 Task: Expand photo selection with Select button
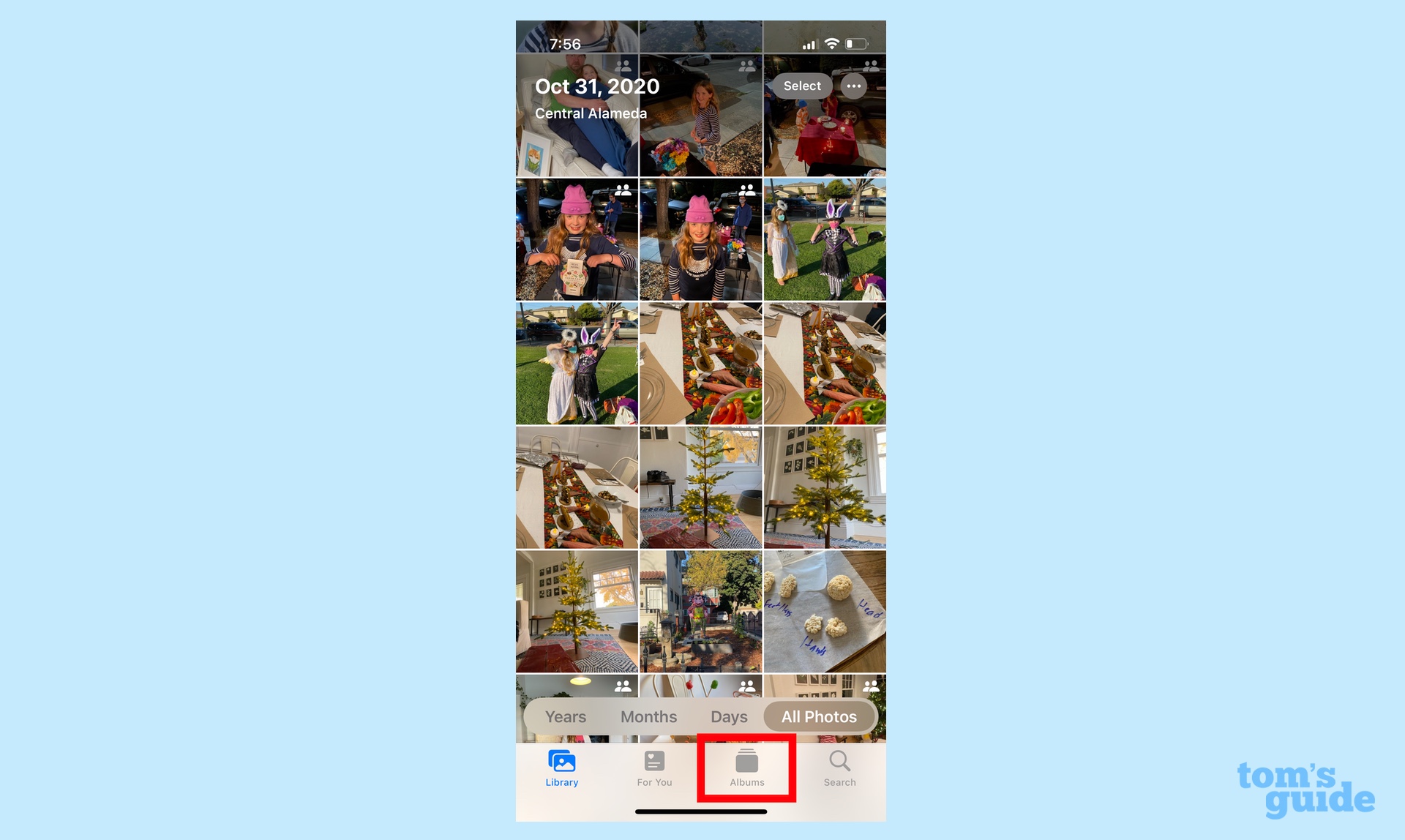point(801,85)
